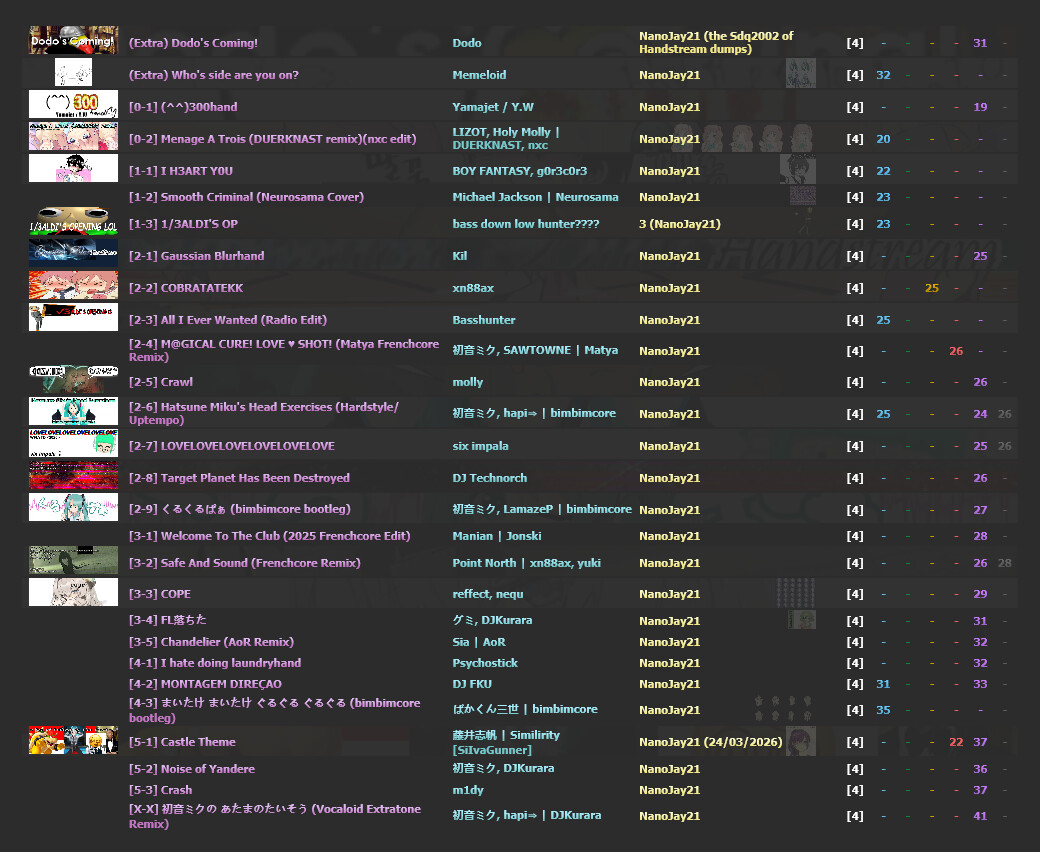1040x852 pixels.
Task: Click difficulty rating 41 in the last row
Action: tap(980, 816)
